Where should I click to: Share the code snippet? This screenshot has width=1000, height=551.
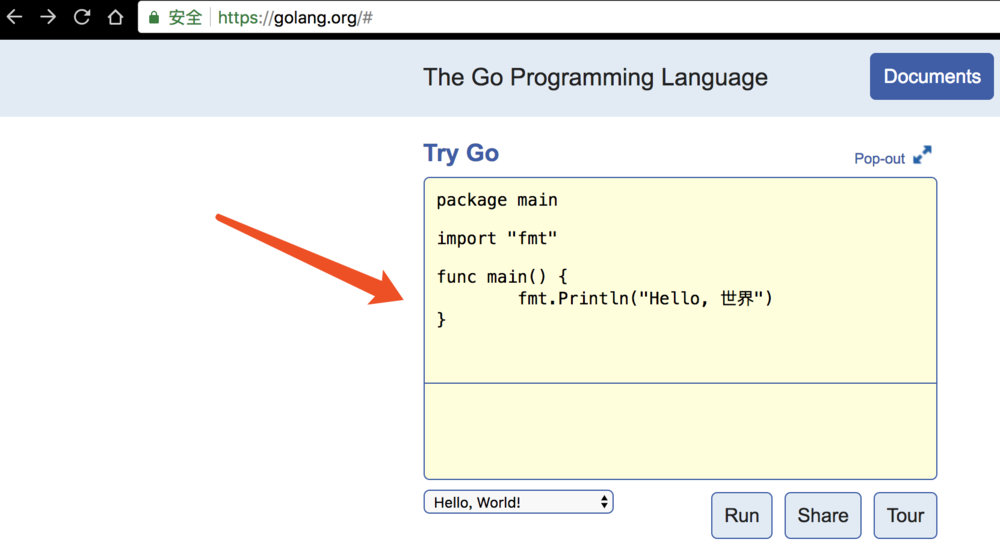(823, 515)
